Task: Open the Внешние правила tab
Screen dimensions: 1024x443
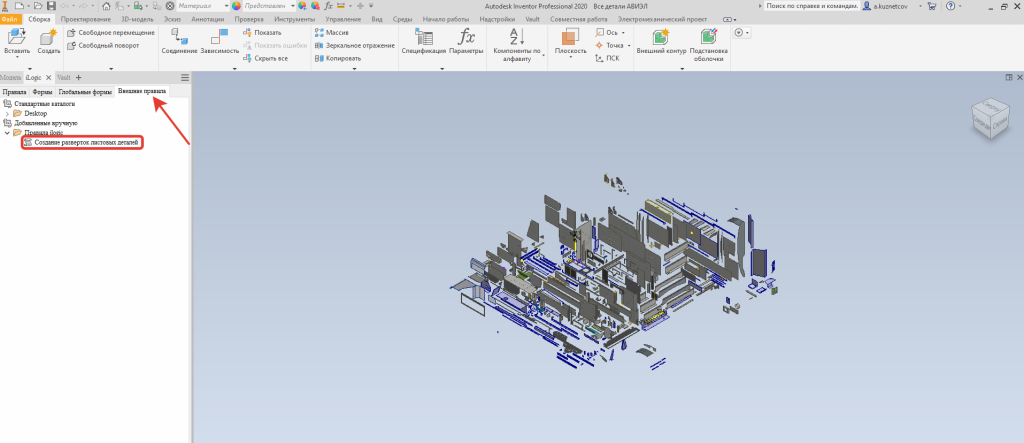Action: (x=142, y=91)
